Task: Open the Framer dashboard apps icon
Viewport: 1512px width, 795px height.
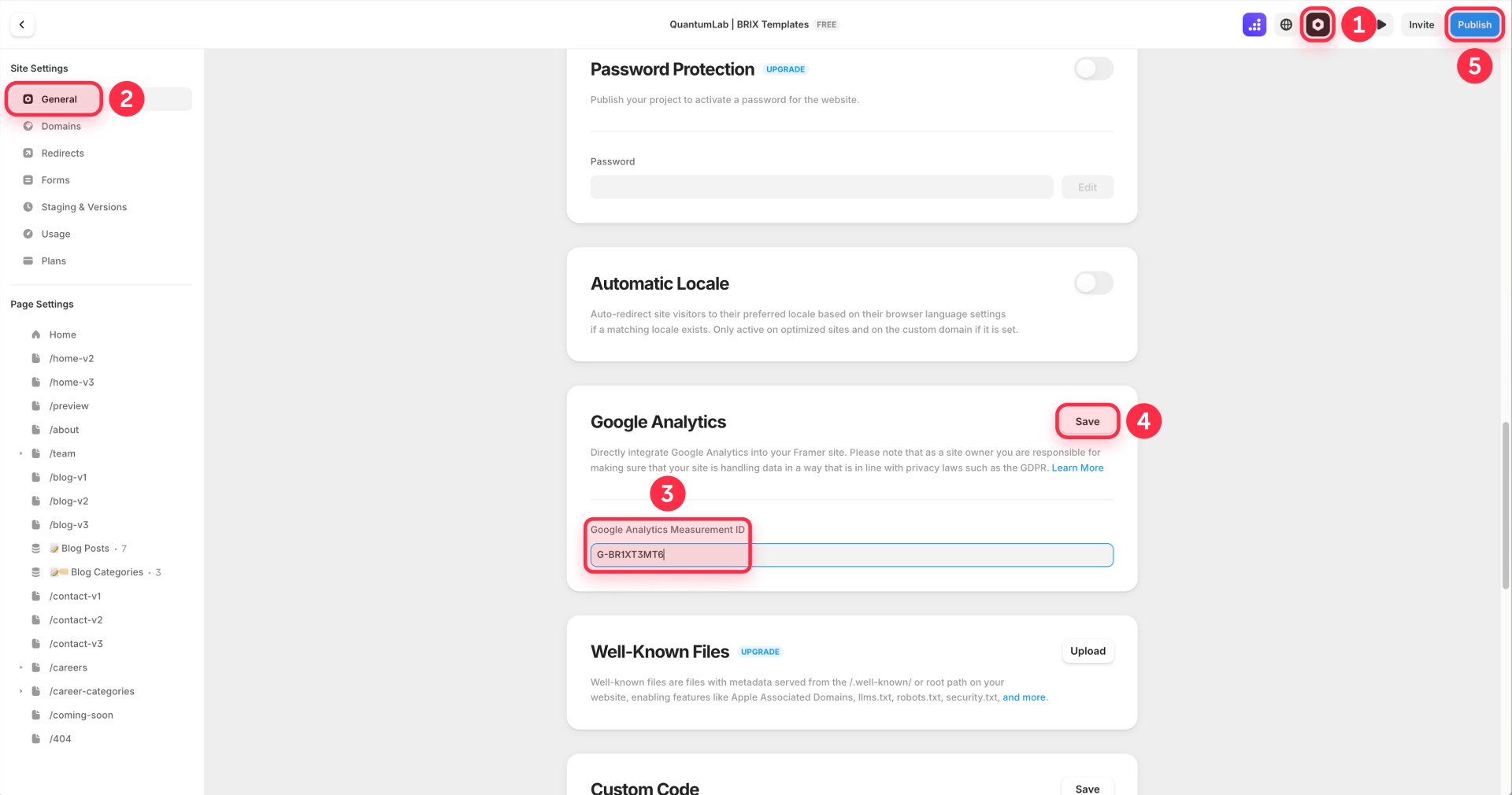Action: pos(1254,24)
